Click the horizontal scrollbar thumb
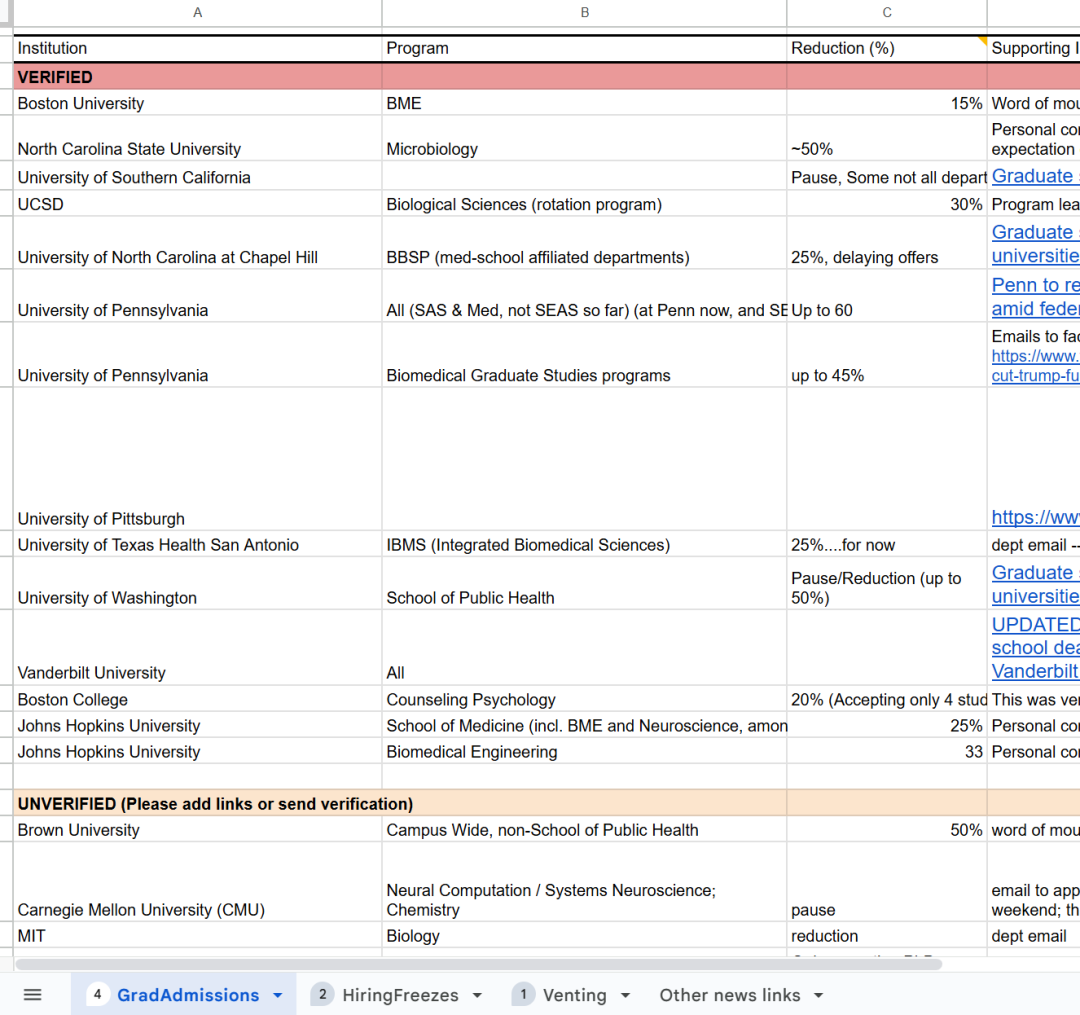 point(478,963)
